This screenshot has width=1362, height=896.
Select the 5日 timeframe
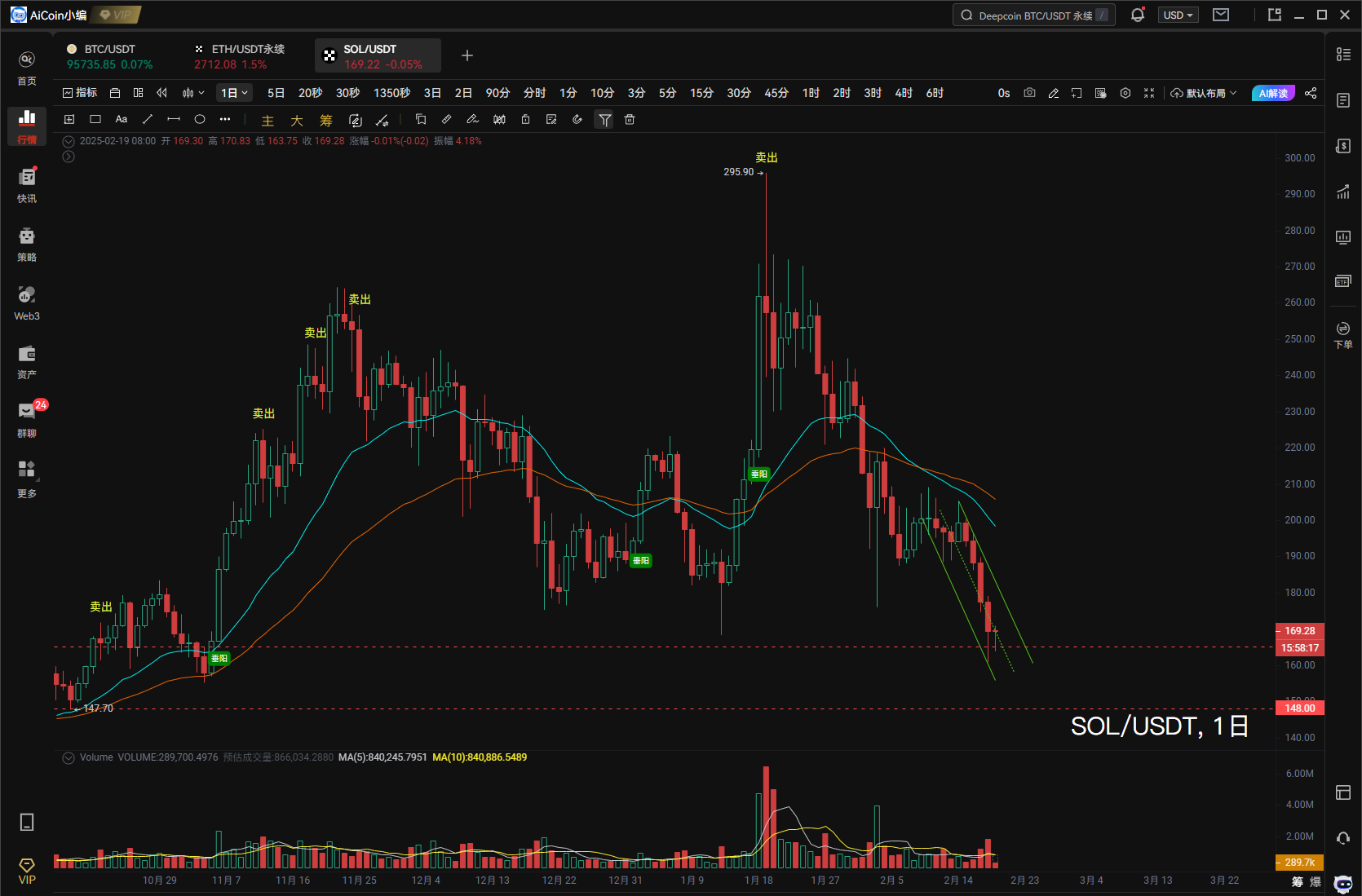[x=276, y=93]
